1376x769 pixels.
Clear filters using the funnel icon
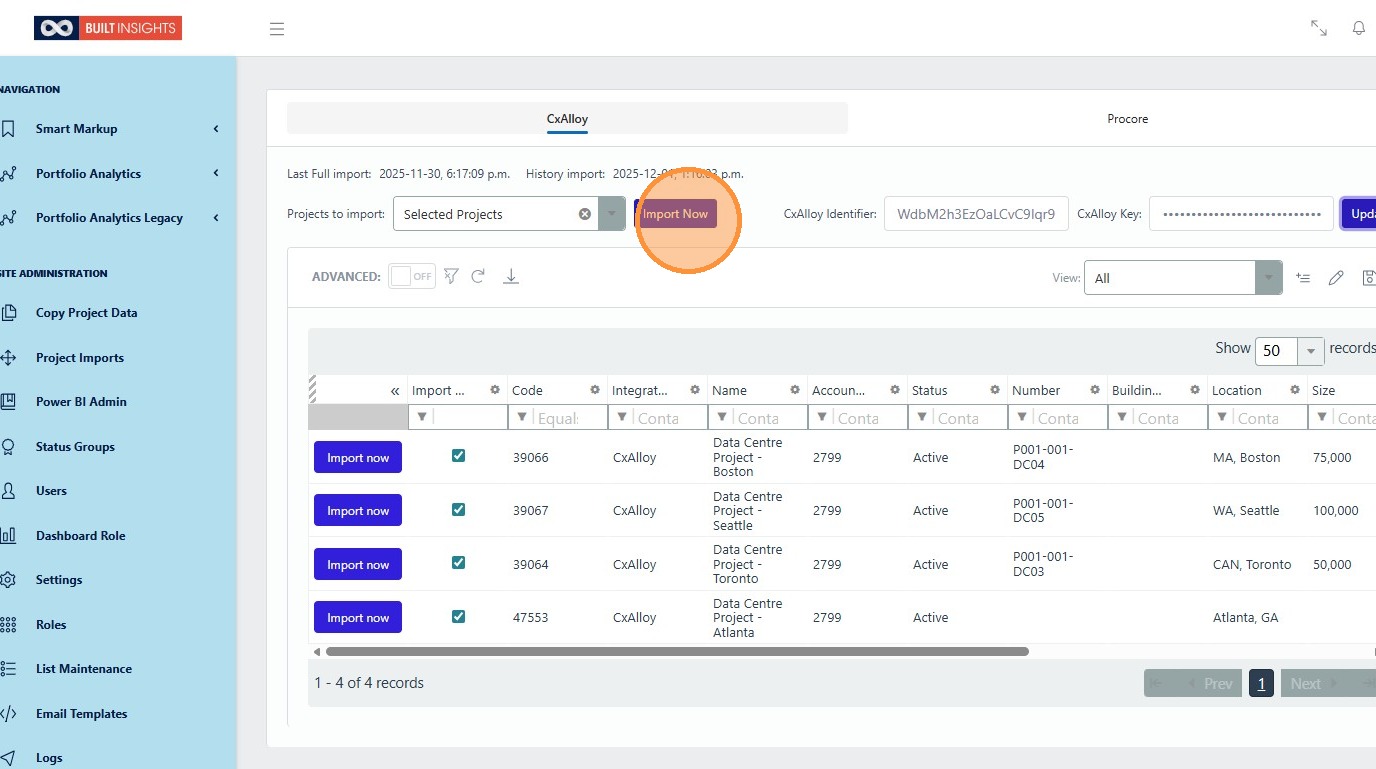451,276
